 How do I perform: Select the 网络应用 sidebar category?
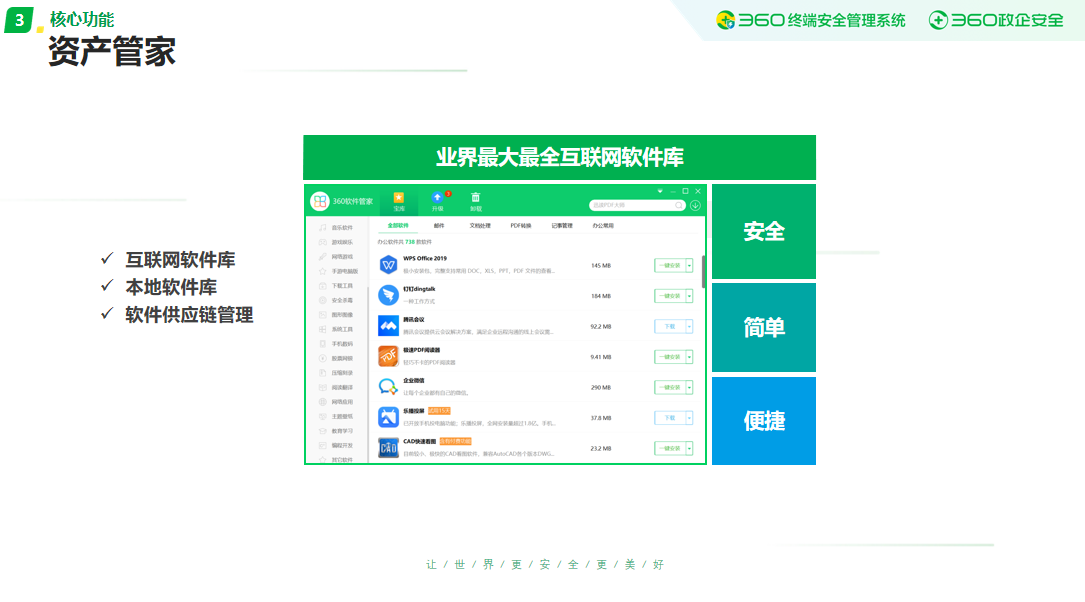[337, 402]
